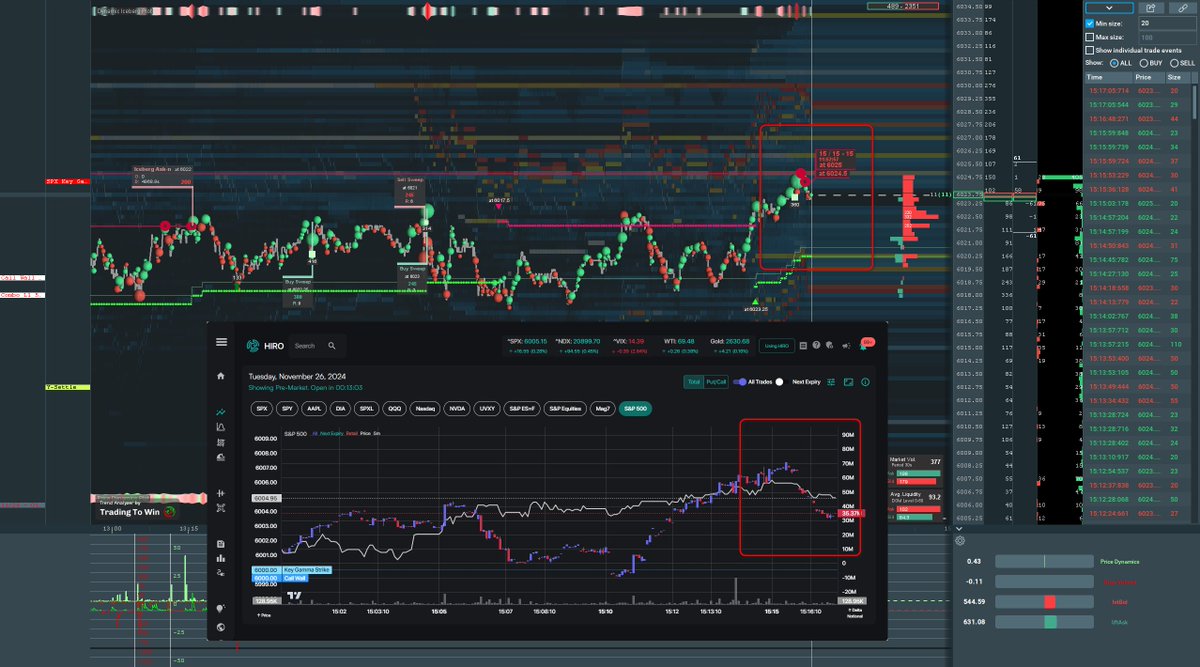Click the export icon in the trades panel
This screenshot has width=1200, height=667.
tap(1151, 8)
